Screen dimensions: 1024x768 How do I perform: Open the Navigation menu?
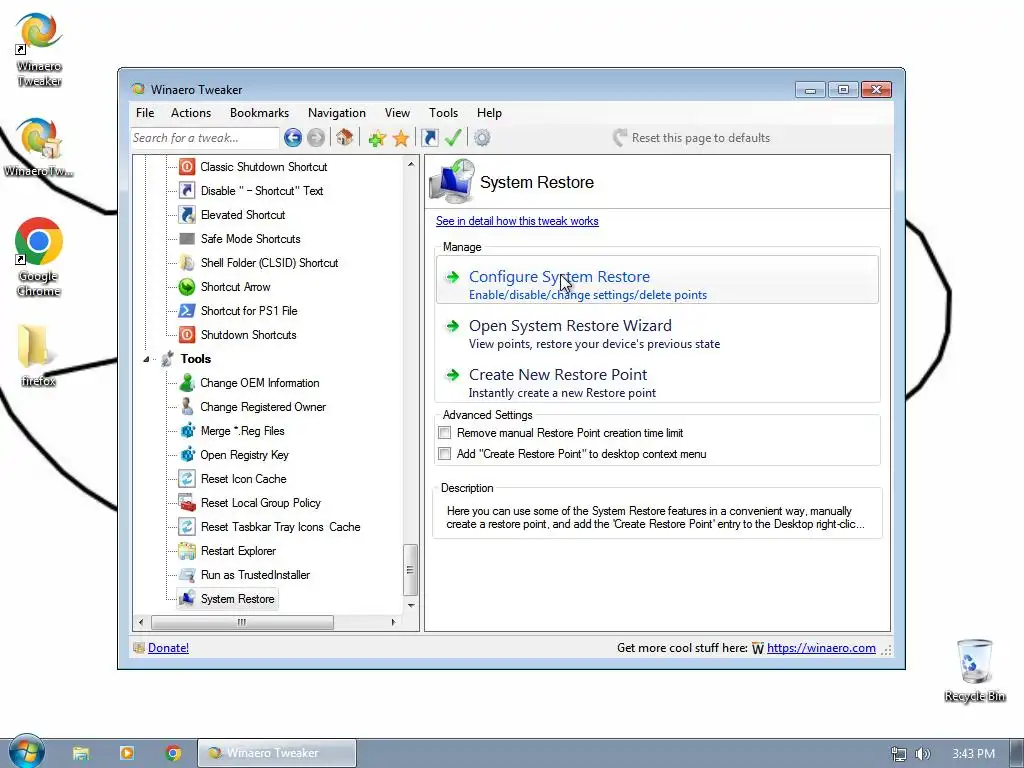[x=337, y=113]
